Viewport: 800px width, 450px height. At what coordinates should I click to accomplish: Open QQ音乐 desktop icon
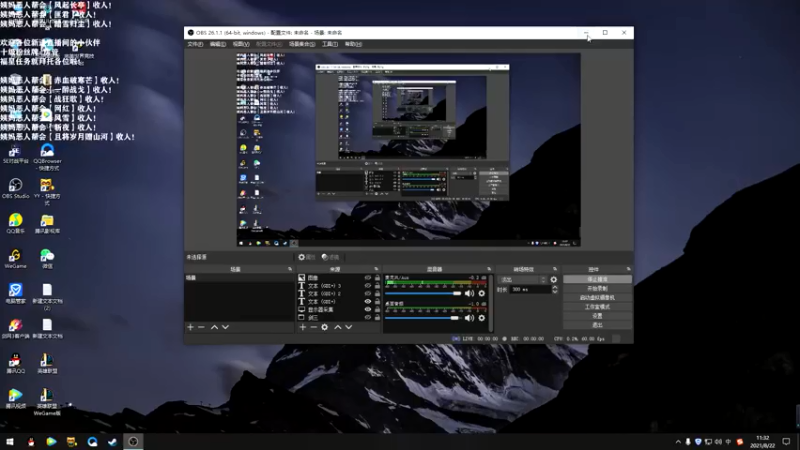tap(15, 223)
